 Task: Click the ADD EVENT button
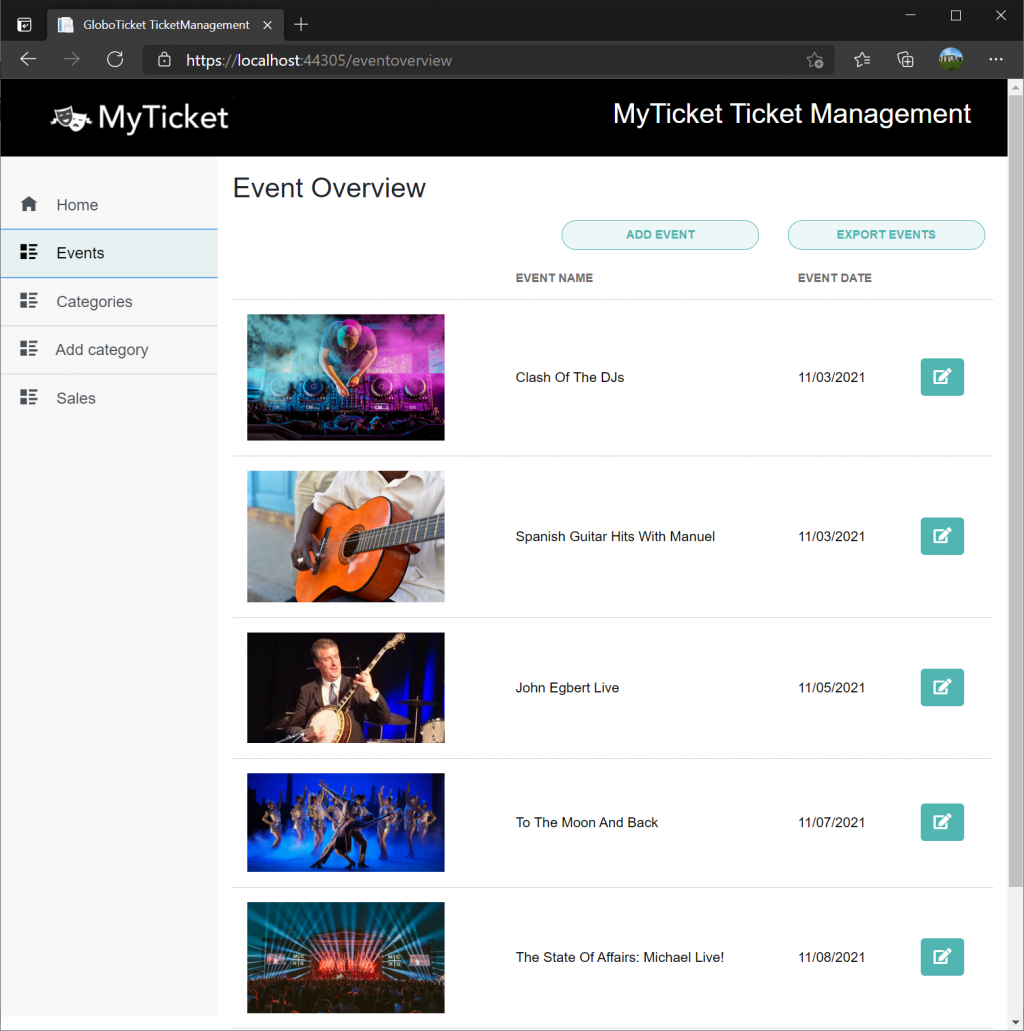click(660, 235)
